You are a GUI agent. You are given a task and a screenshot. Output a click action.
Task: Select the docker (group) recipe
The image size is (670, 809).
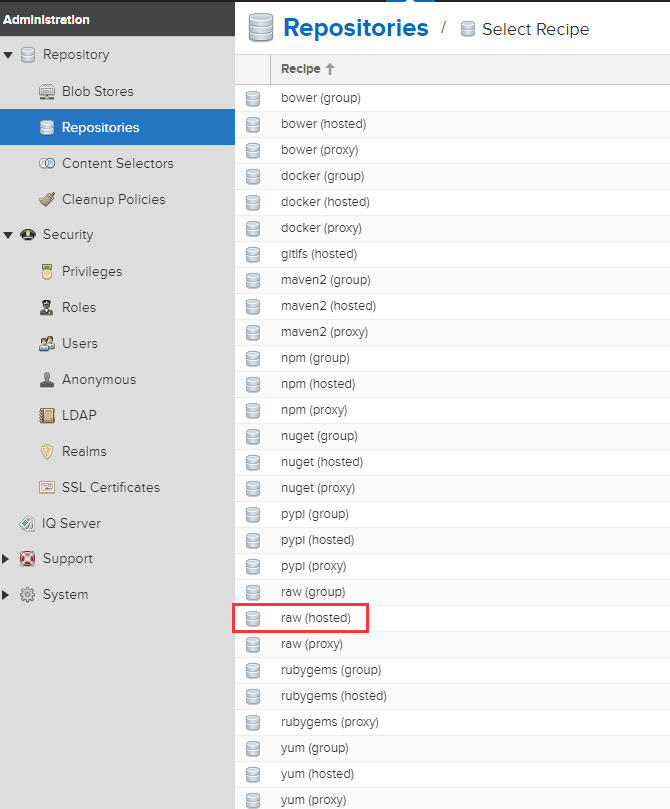click(x=452, y=176)
